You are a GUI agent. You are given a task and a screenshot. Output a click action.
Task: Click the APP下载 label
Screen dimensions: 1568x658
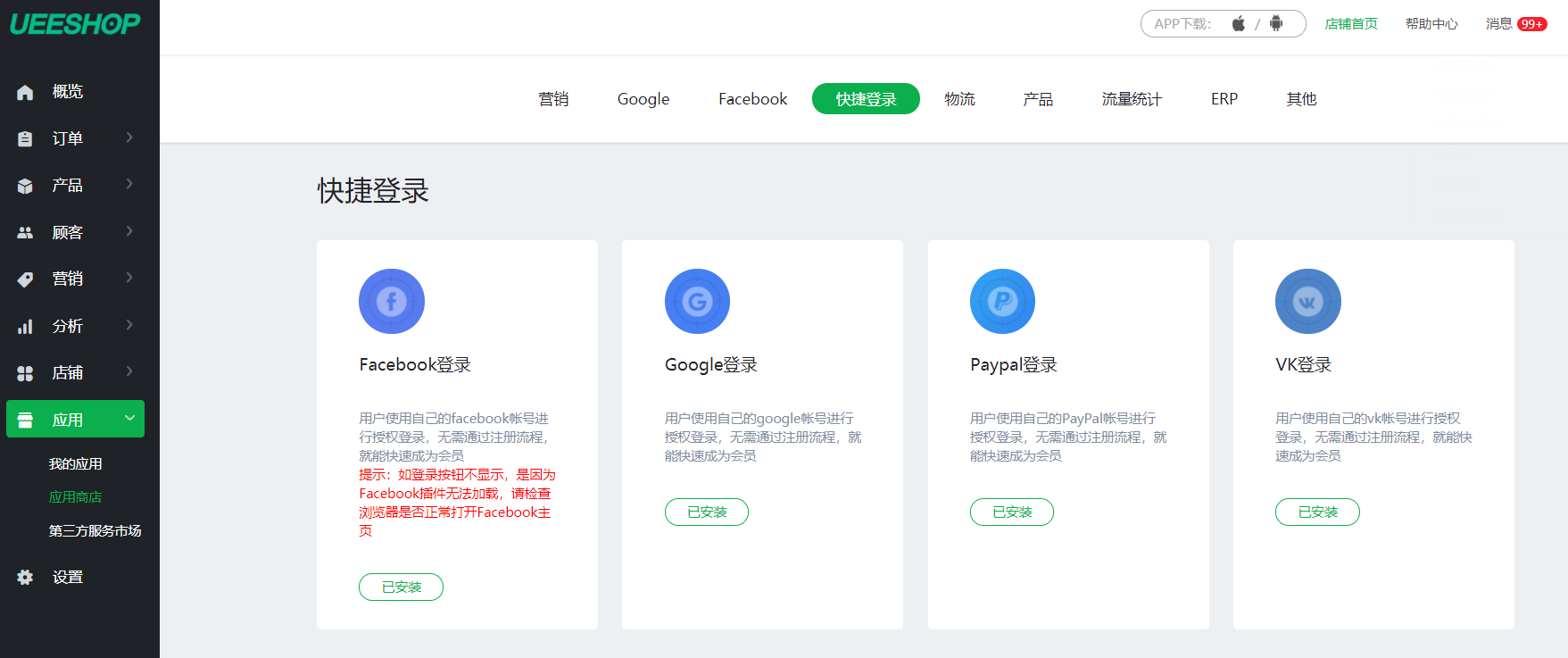point(1182,24)
